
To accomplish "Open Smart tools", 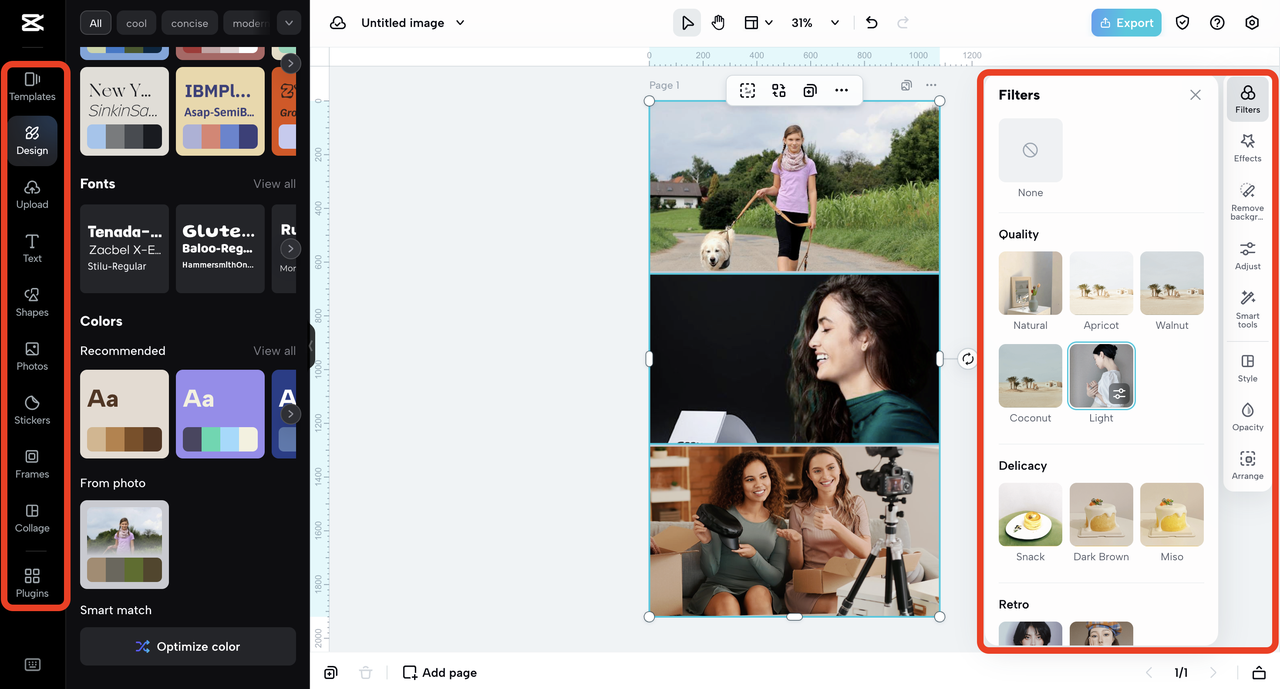I will click(x=1247, y=309).
